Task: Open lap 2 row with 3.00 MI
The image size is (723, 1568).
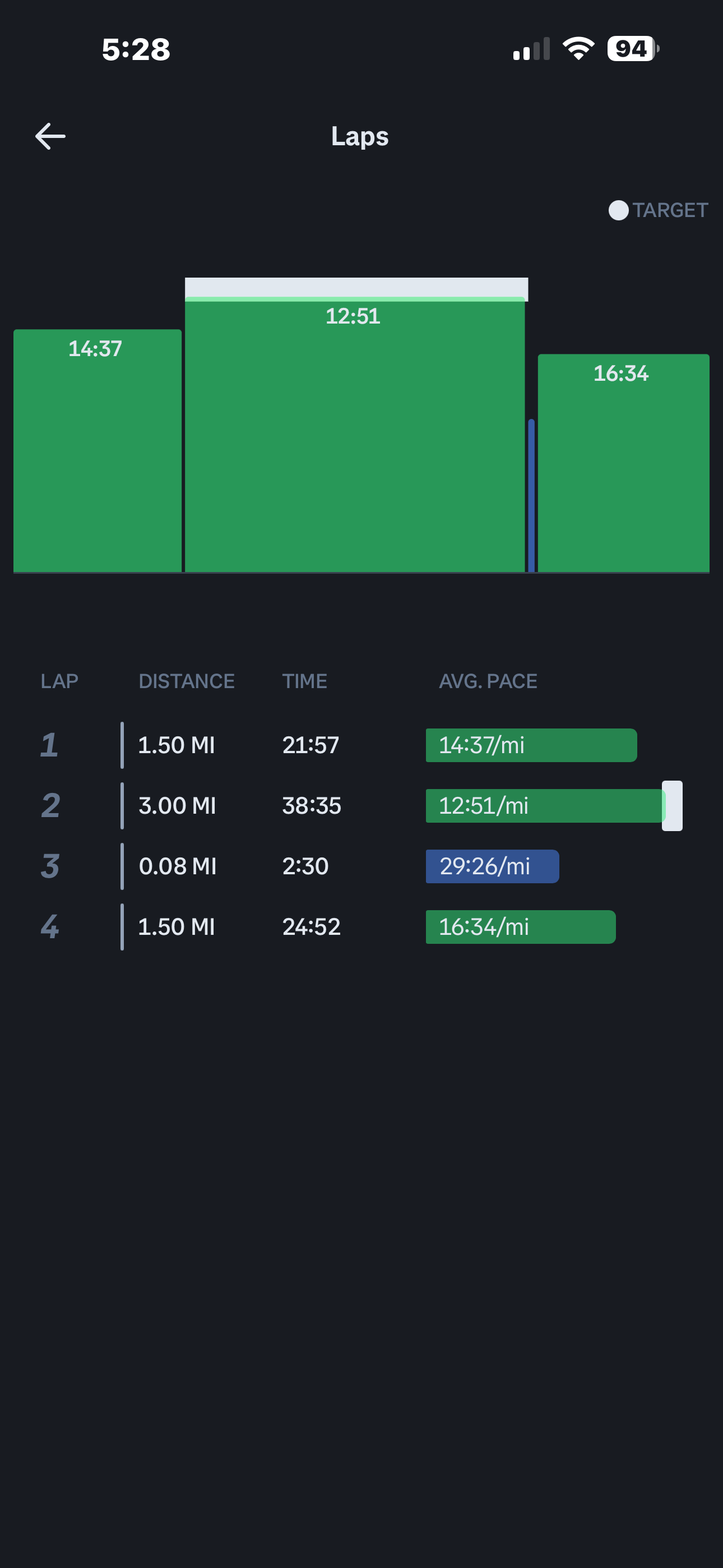Action: (361, 806)
